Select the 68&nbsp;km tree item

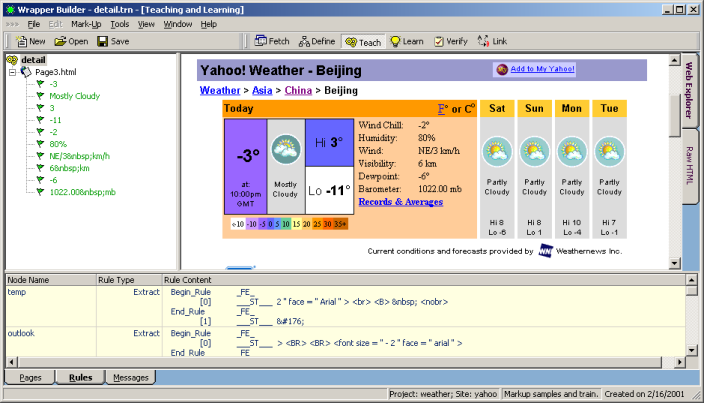pyautogui.click(x=69, y=168)
